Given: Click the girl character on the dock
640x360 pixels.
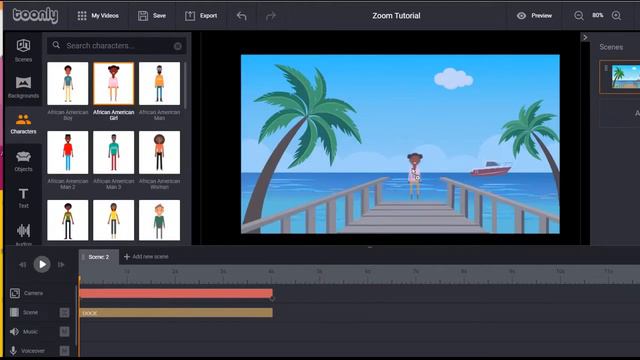Looking at the screenshot, I should (x=415, y=176).
